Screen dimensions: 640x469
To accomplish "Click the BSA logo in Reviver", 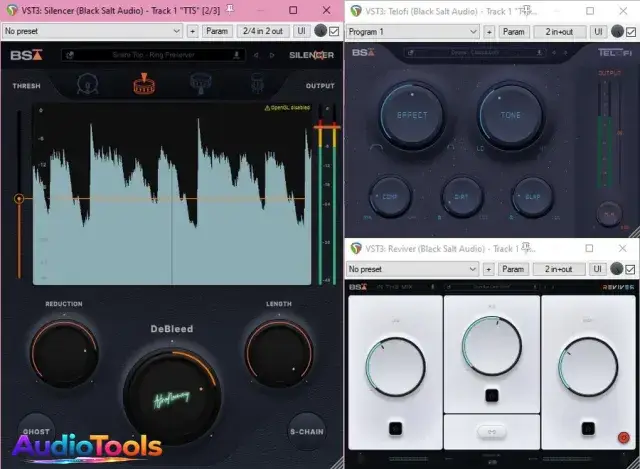I will (x=358, y=287).
